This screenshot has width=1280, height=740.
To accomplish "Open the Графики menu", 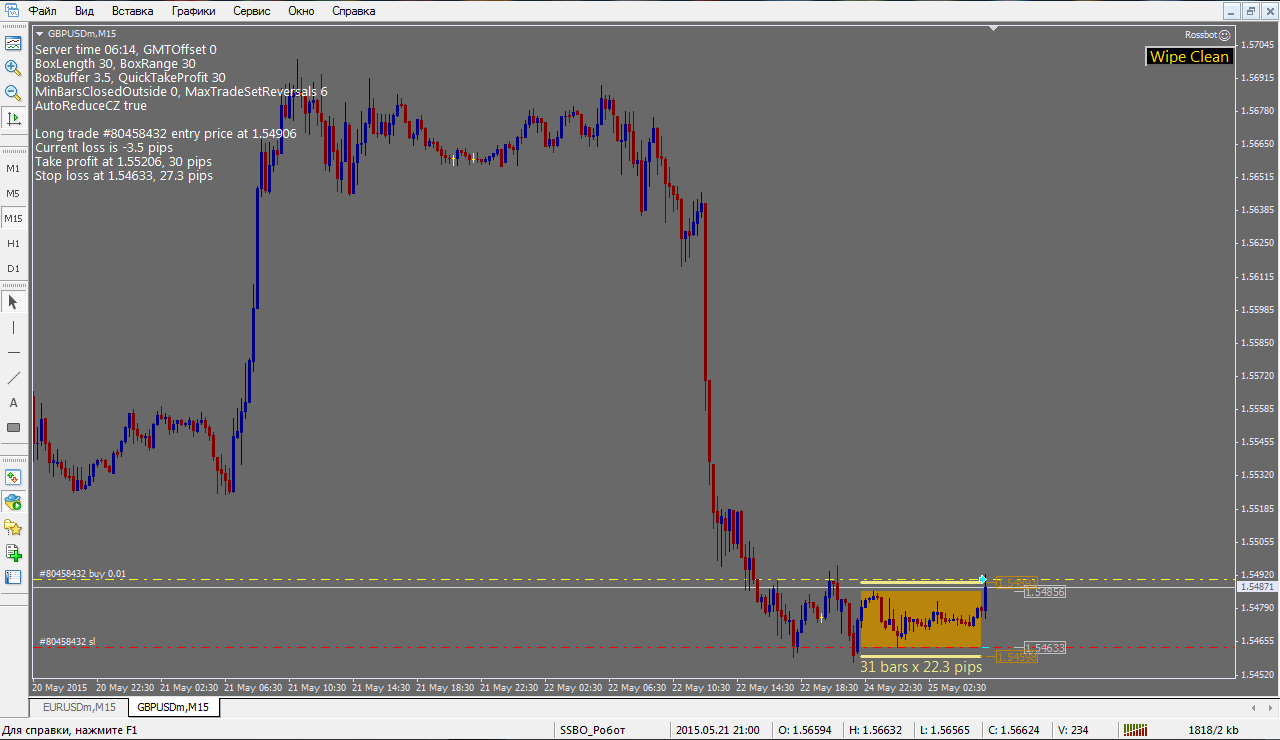I will 193,11.
